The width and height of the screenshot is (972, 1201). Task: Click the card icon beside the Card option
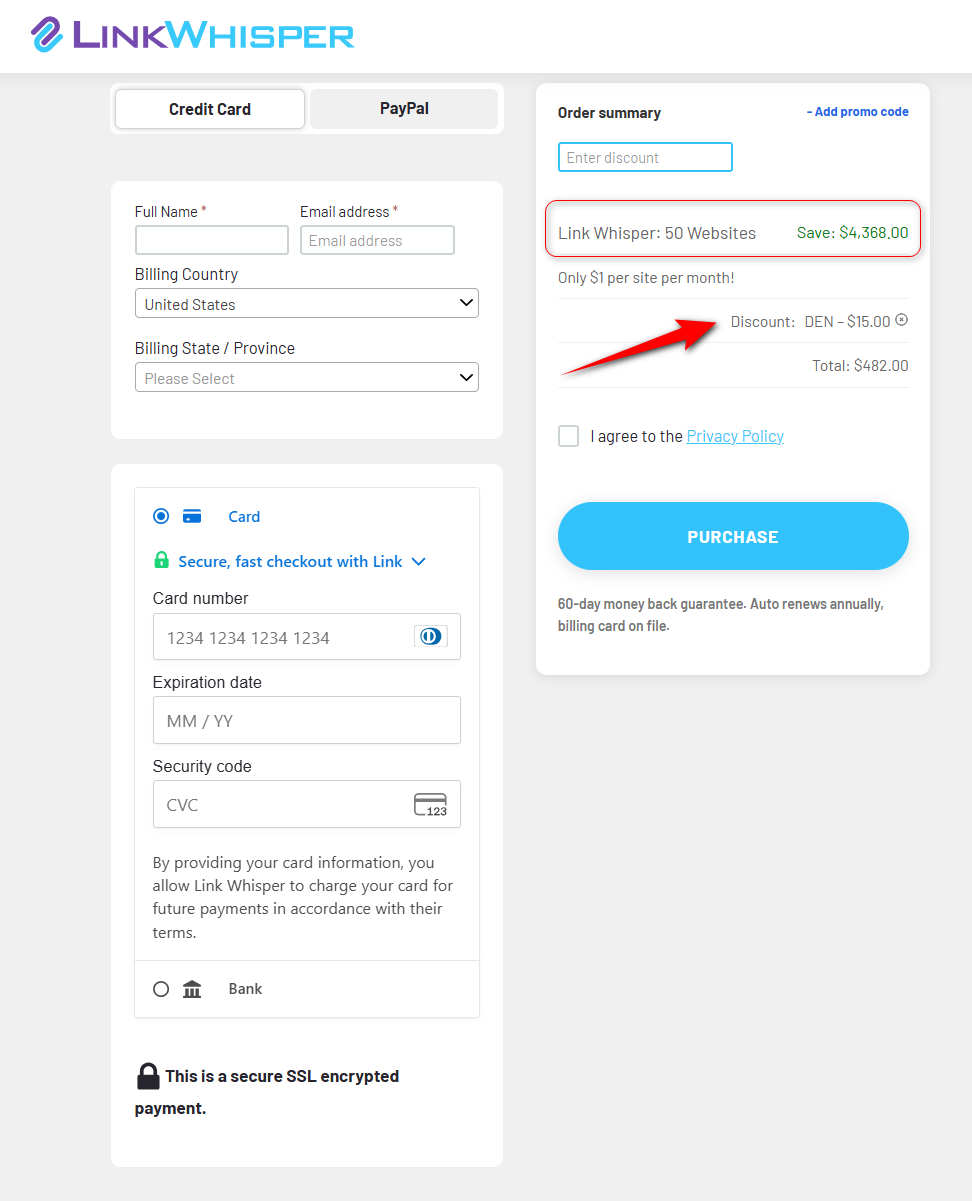tap(192, 516)
